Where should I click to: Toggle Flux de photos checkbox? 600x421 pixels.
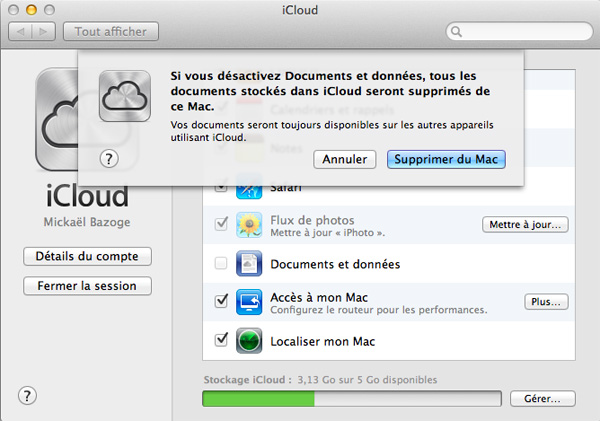(x=221, y=223)
